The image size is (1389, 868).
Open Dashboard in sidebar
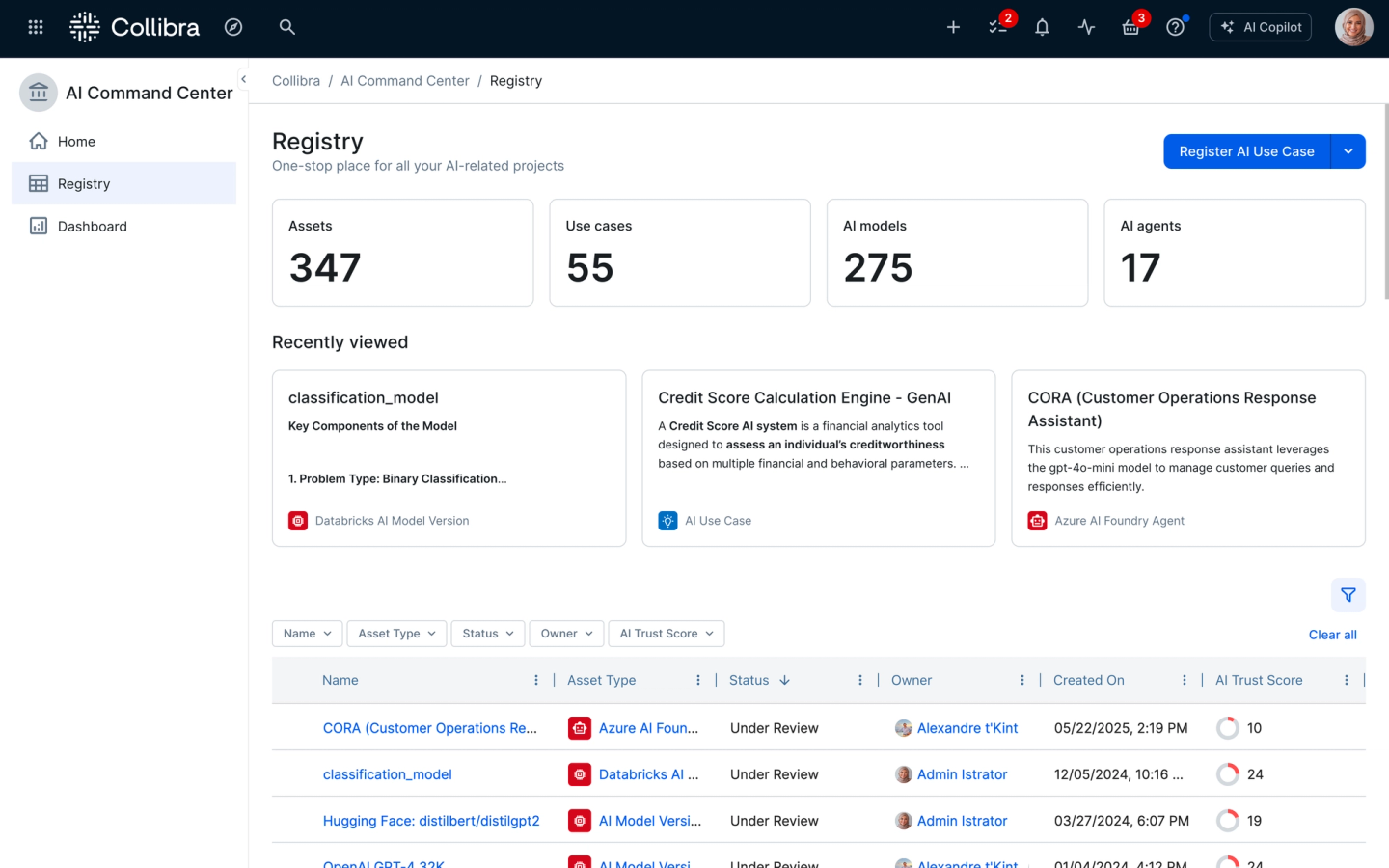(x=123, y=226)
